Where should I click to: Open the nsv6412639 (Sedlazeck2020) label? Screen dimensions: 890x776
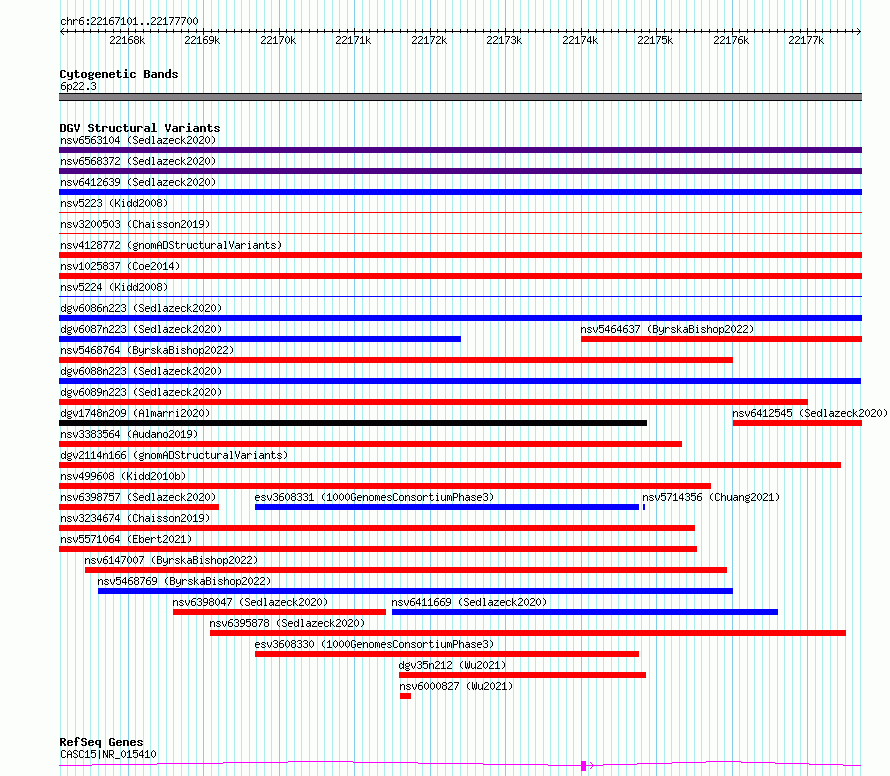click(x=138, y=182)
